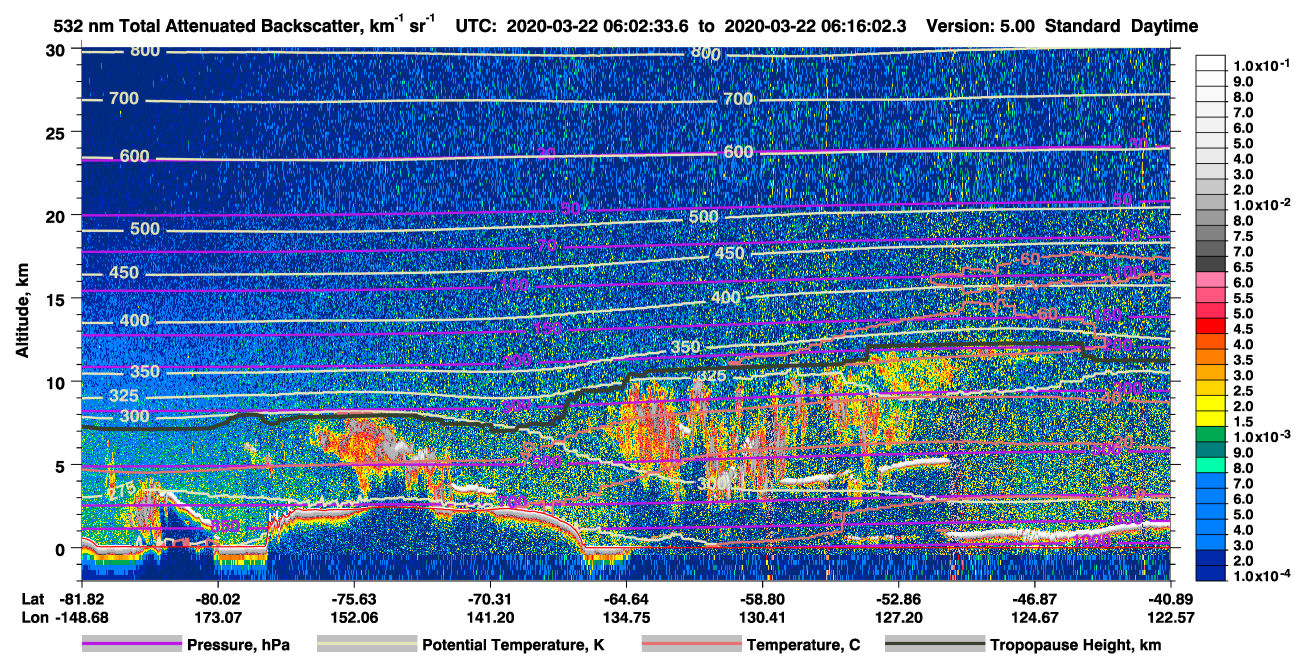This screenshot has width=1300, height=667.
Task: Click the color bar label 6.5
Action: pos(1243,267)
